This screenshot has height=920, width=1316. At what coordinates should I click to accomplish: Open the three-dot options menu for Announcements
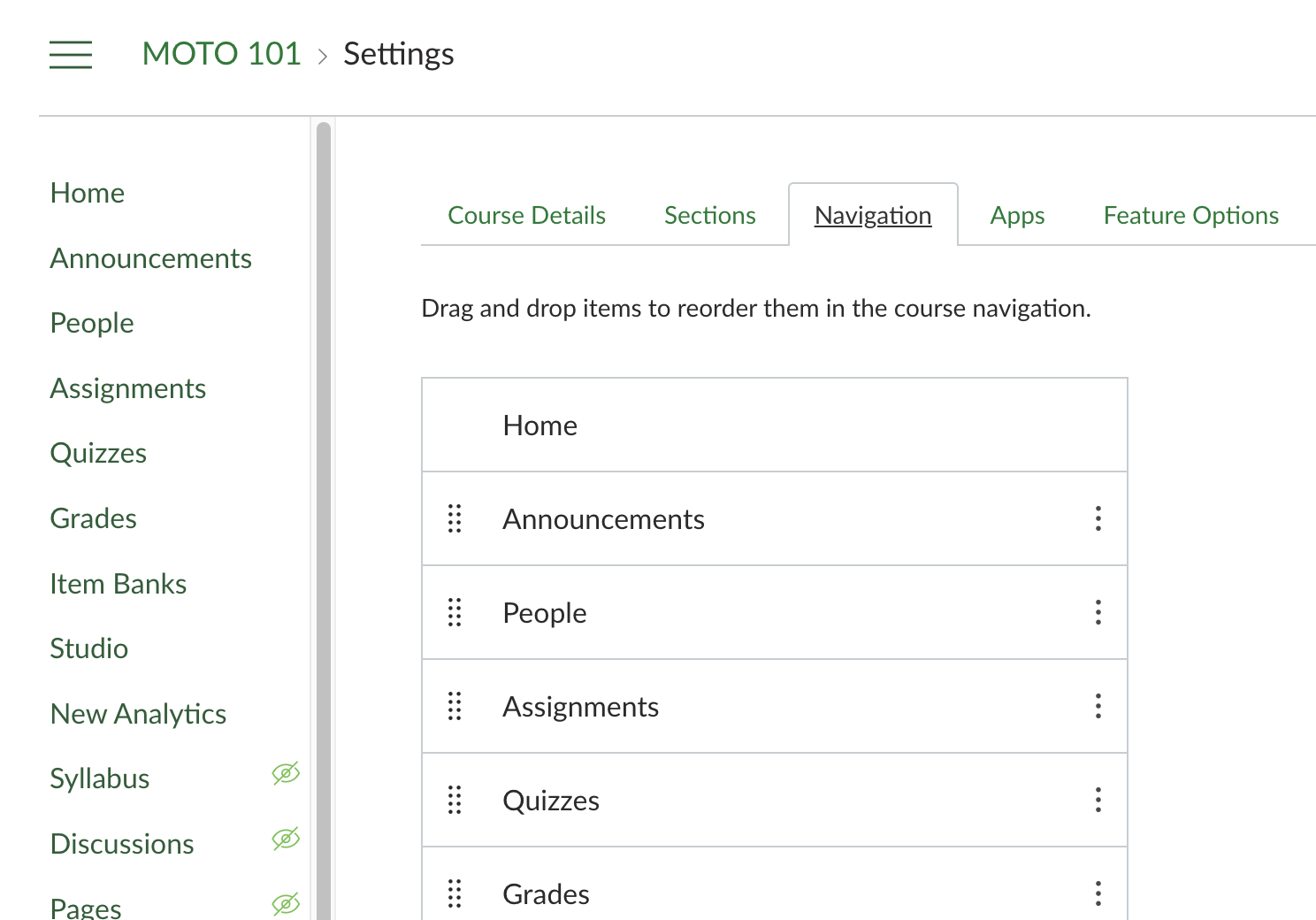click(1098, 519)
